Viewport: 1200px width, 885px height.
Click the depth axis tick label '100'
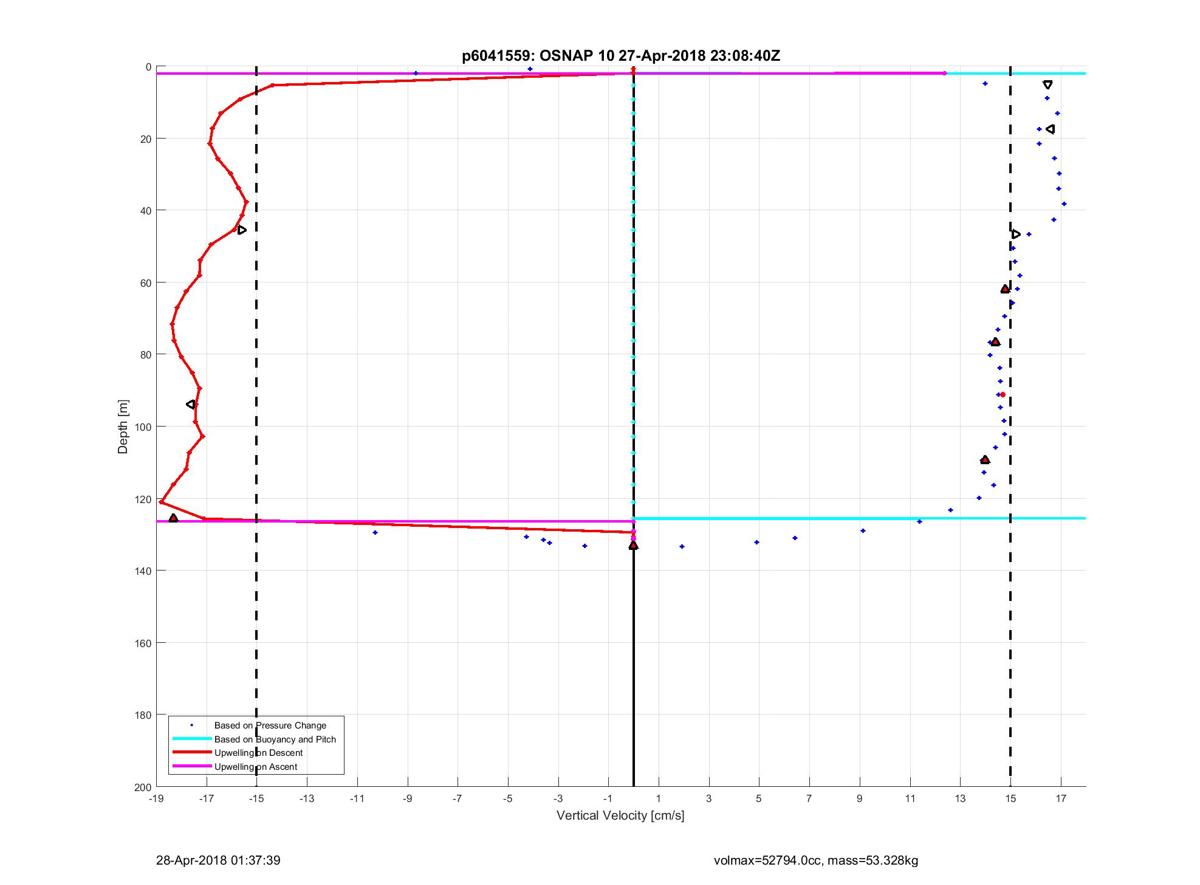coord(142,427)
